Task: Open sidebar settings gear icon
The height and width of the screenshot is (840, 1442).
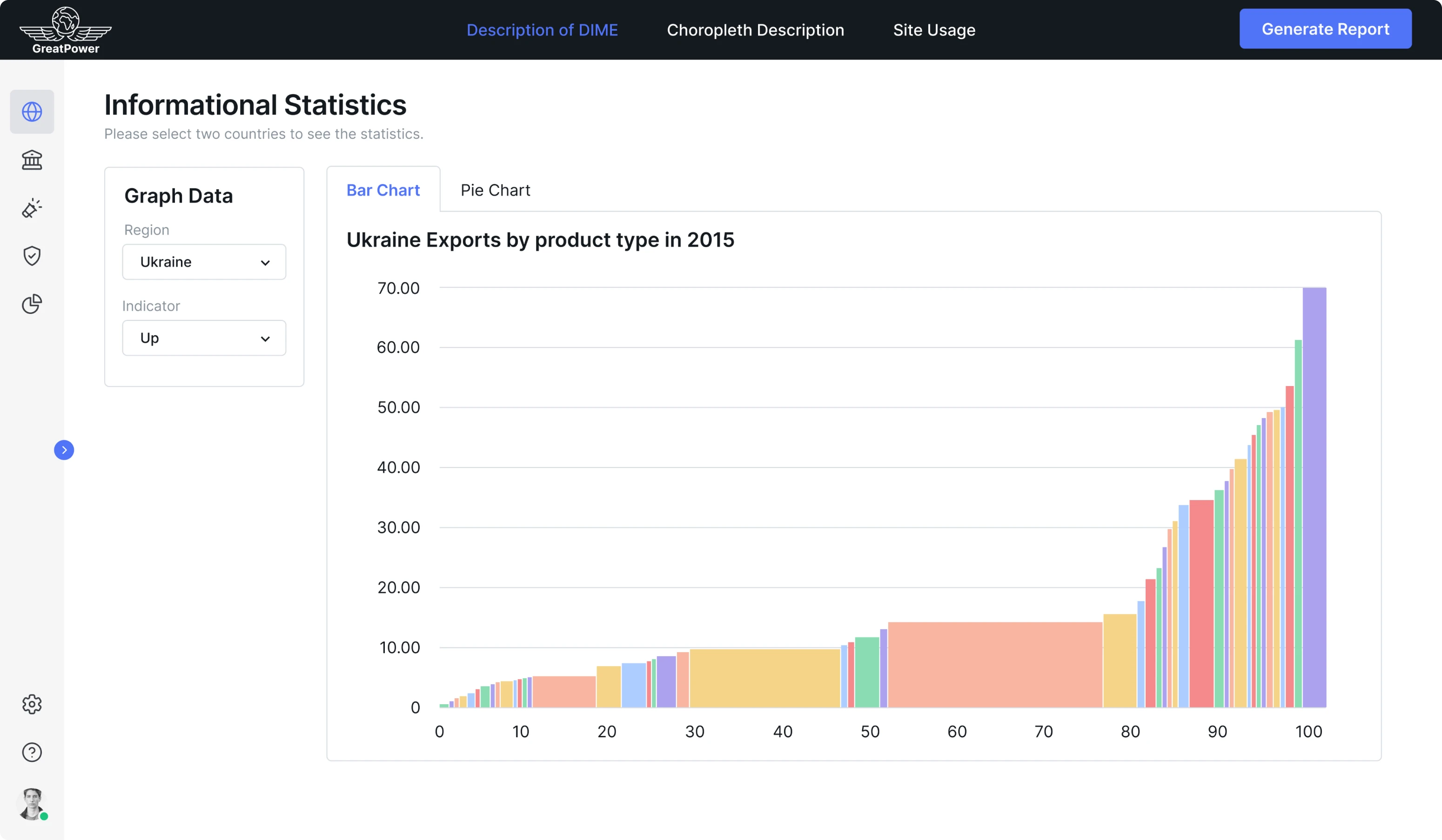Action: (x=32, y=704)
